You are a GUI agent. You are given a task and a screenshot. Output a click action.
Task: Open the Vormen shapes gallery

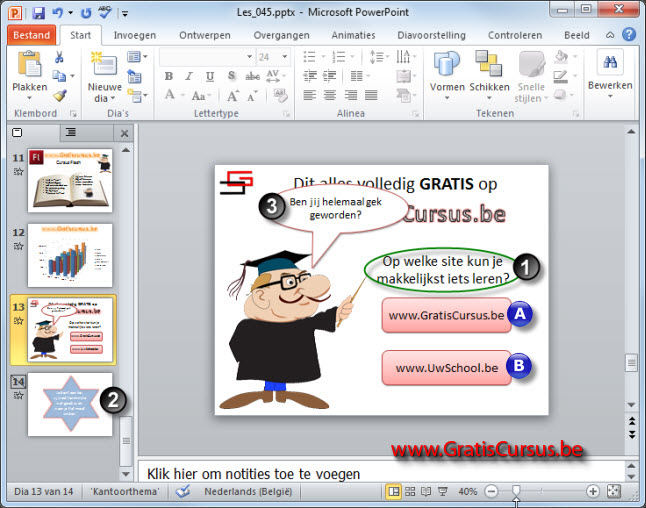click(x=447, y=77)
